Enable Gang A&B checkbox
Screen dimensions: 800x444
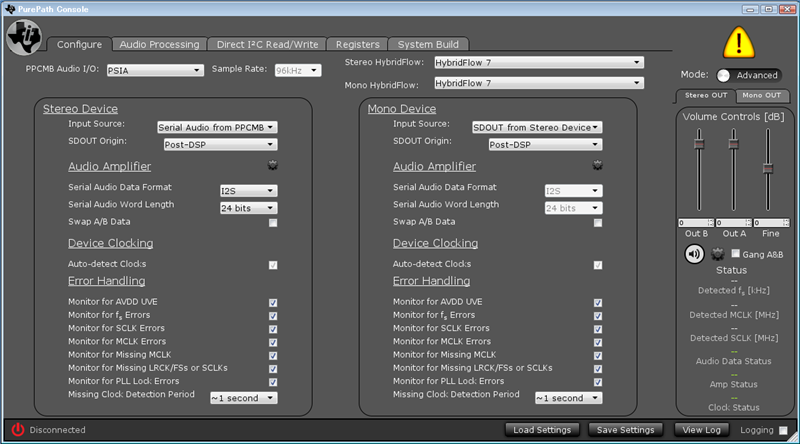[x=736, y=254]
